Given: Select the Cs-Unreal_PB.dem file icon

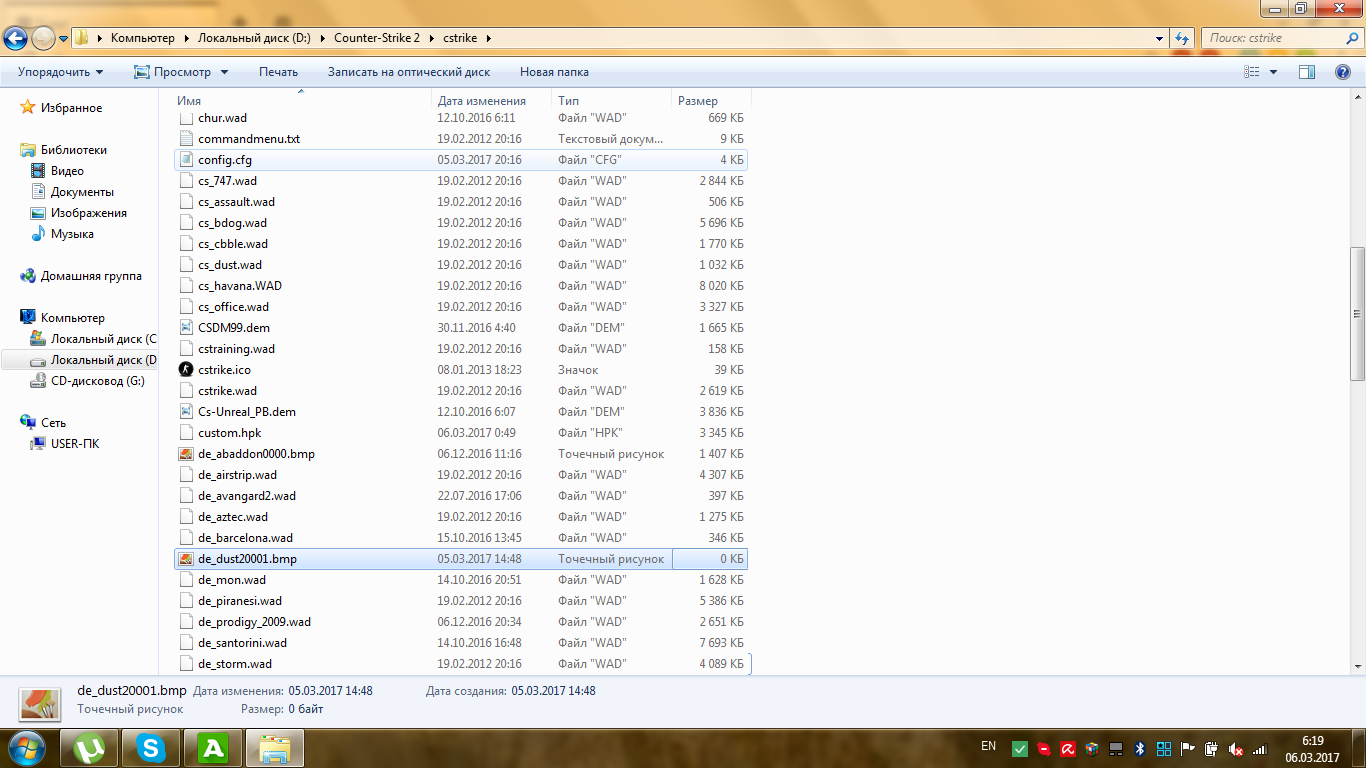Looking at the screenshot, I should coord(185,412).
